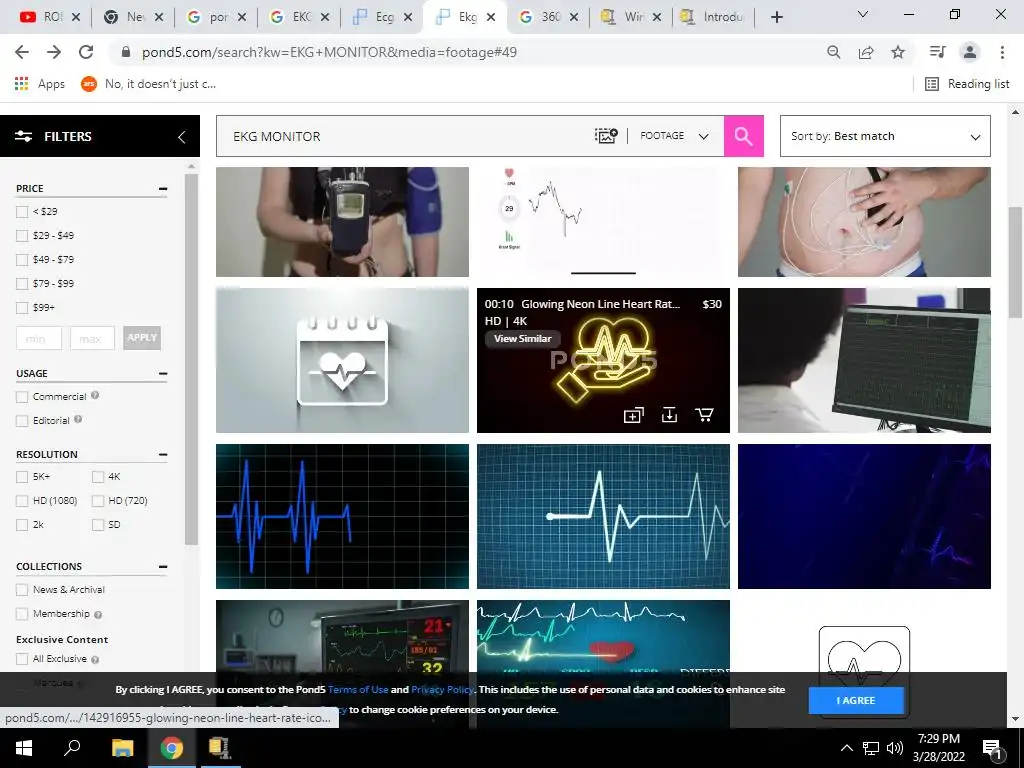Open taskbar search magnifier

pos(72,748)
